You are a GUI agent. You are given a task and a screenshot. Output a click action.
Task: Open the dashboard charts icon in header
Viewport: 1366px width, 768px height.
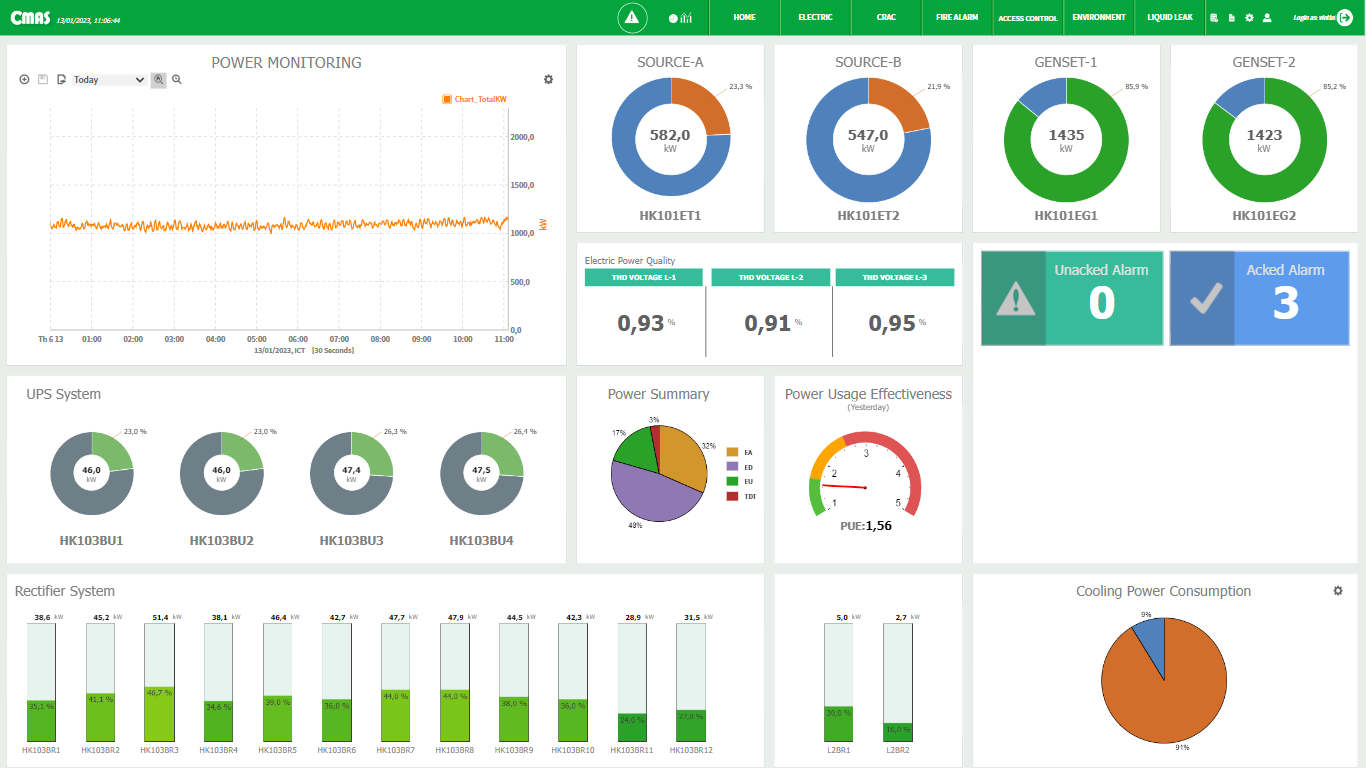pyautogui.click(x=680, y=18)
